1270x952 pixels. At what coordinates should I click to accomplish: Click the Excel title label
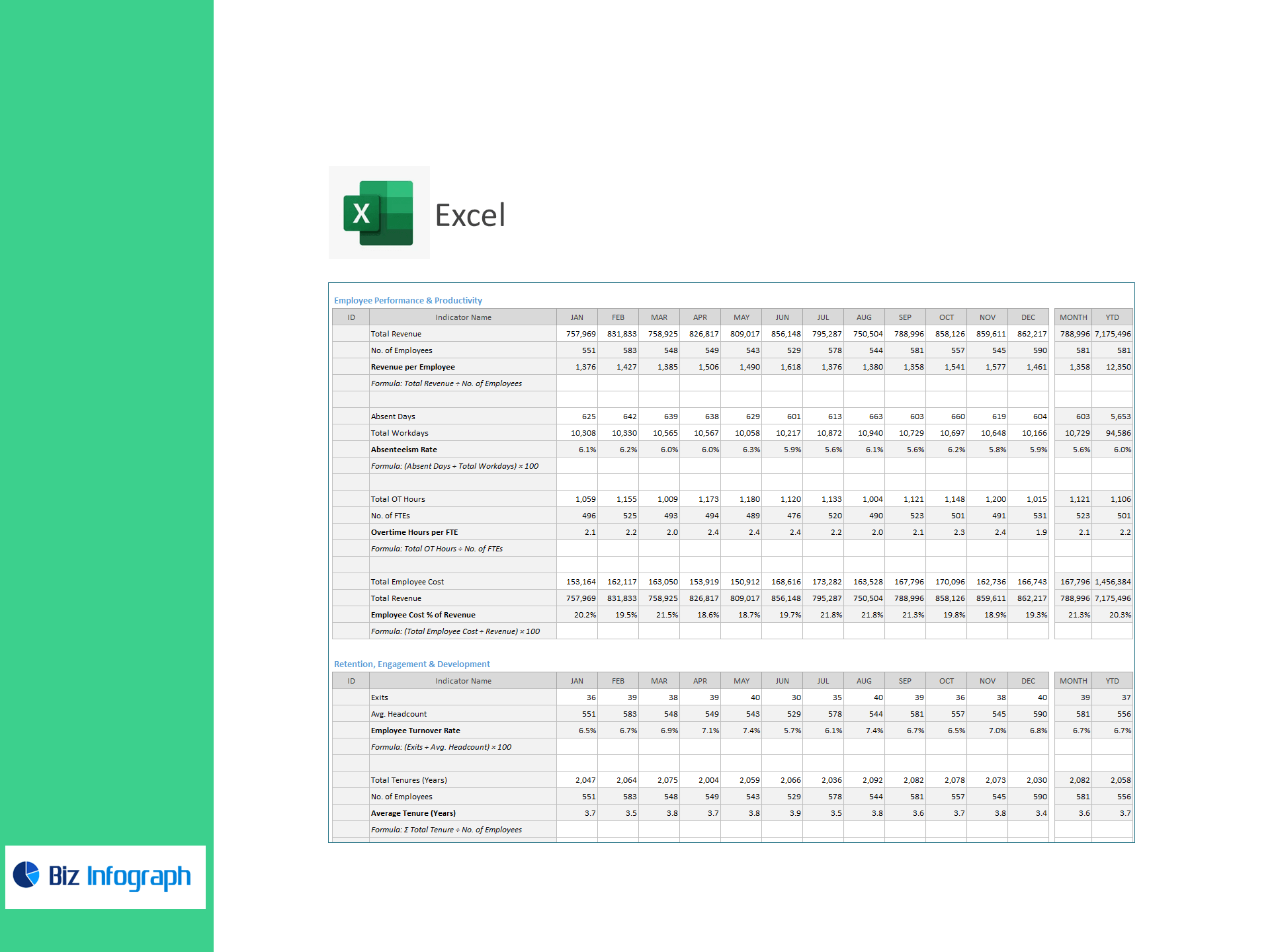[x=470, y=216]
